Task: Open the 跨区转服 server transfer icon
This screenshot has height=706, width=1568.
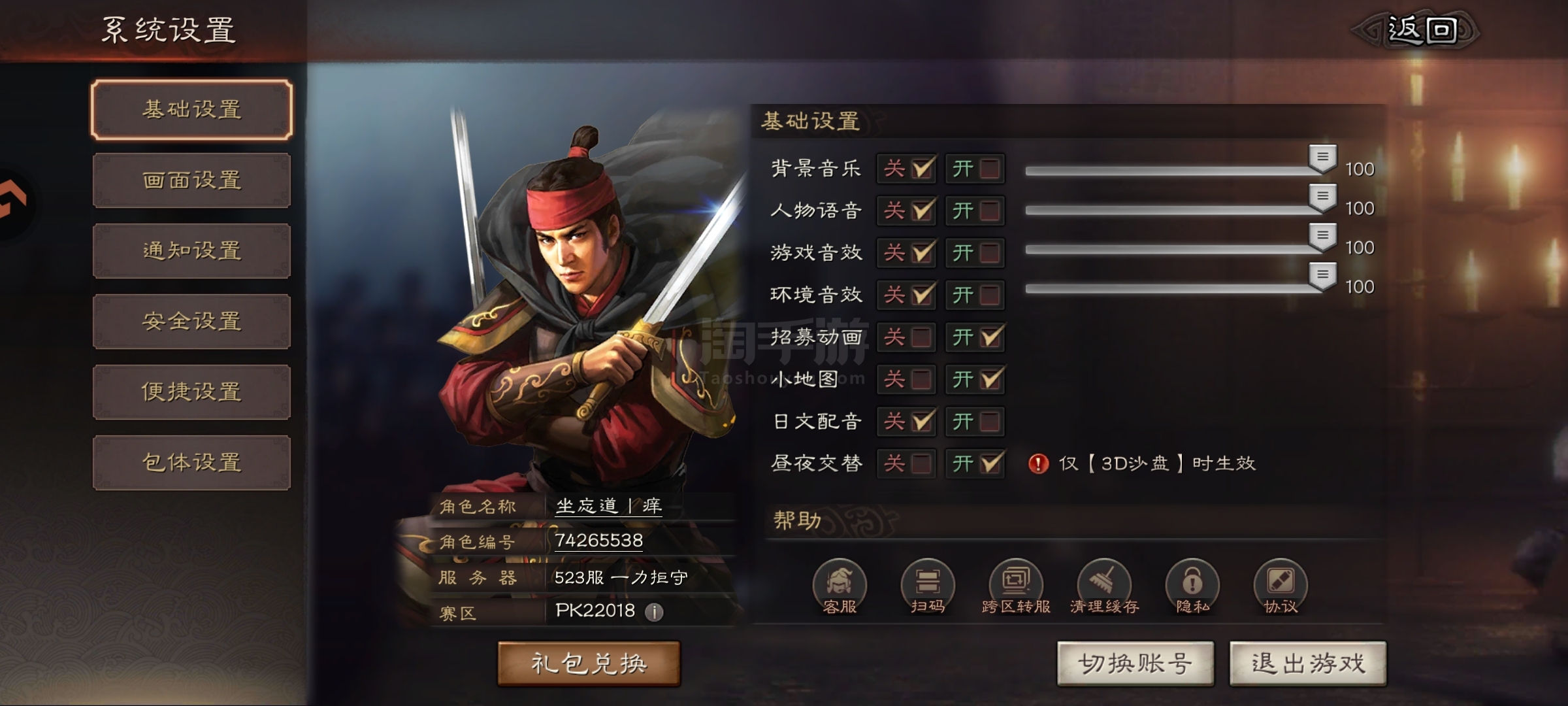Action: click(1016, 586)
